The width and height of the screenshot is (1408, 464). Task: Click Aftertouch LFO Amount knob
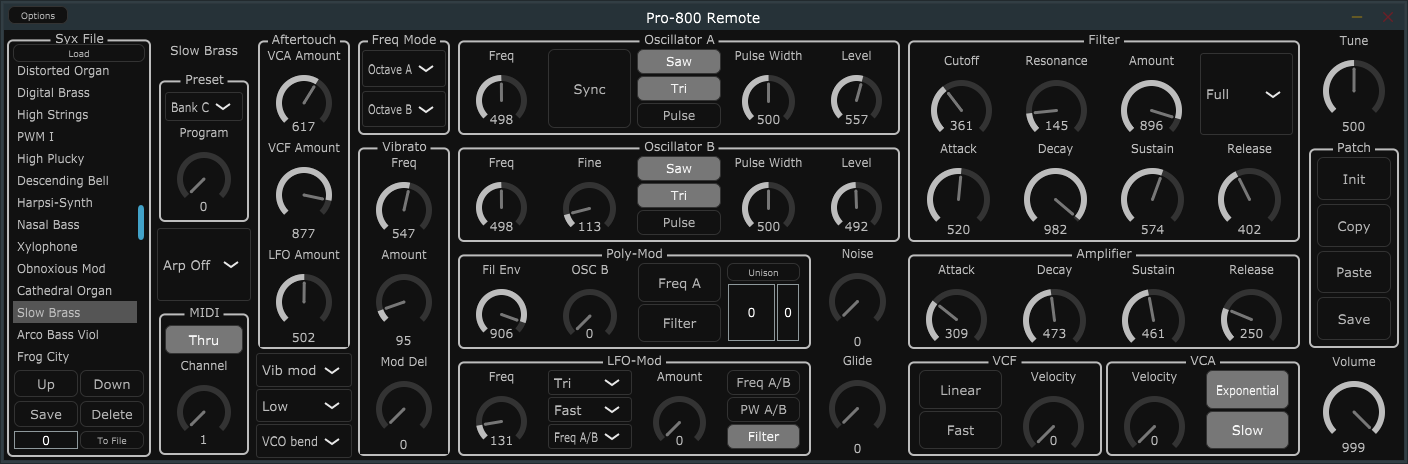pos(303,301)
